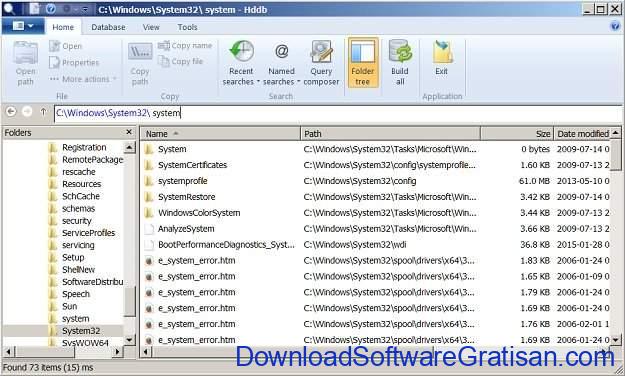Sort results by the Path column
The image size is (625, 376).
coord(390,134)
